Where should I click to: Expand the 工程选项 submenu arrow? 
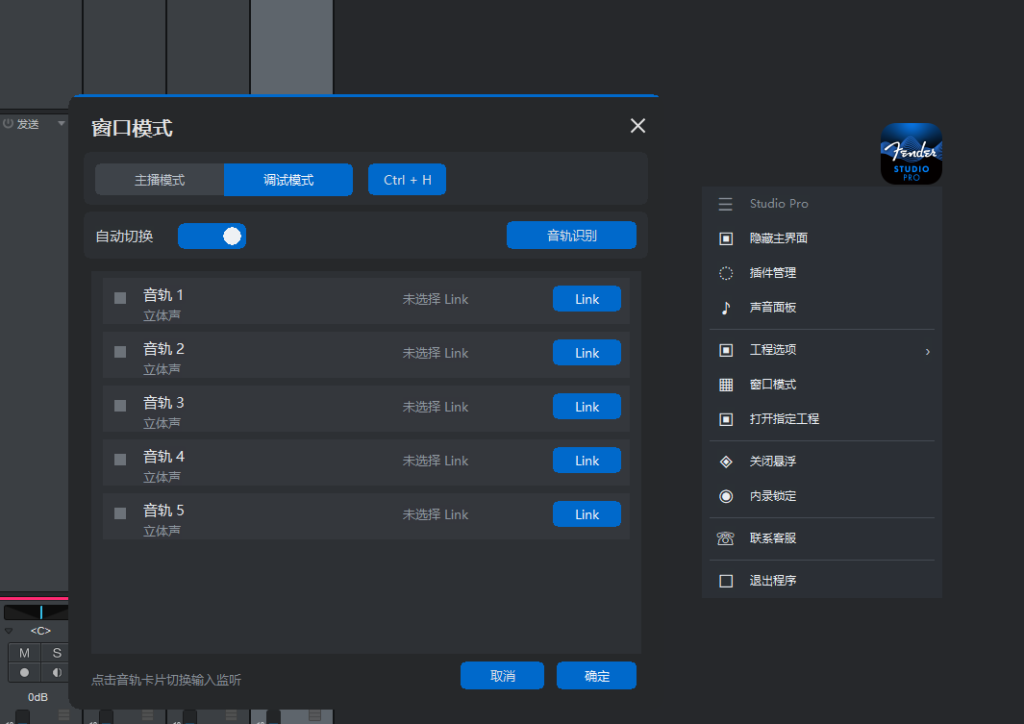point(927,352)
